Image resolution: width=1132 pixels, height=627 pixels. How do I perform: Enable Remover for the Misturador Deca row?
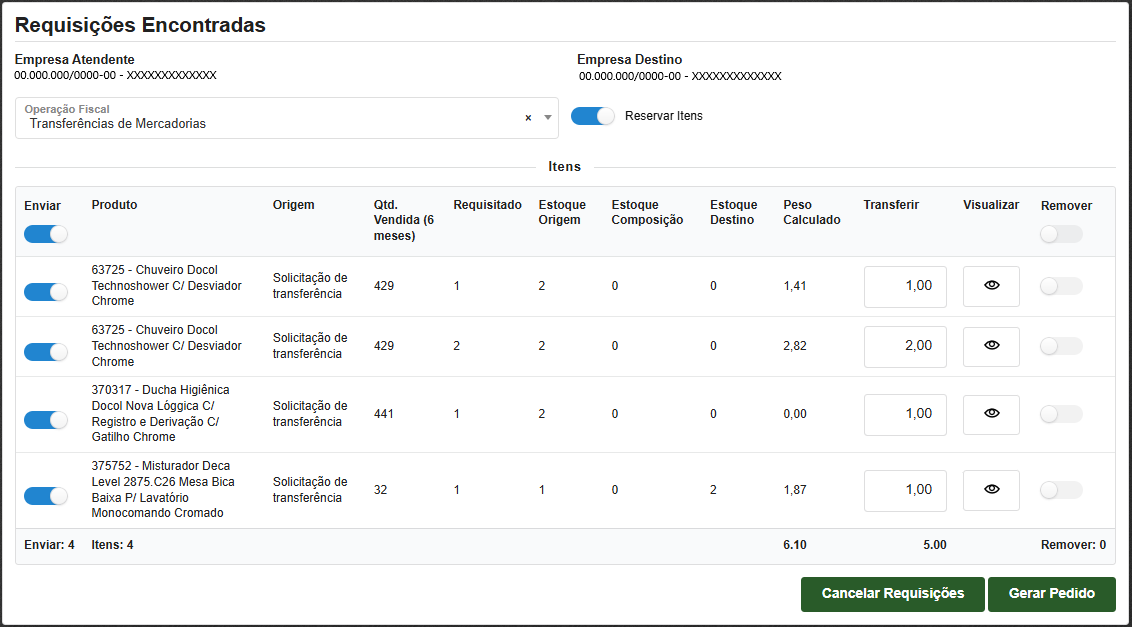pos(1061,490)
